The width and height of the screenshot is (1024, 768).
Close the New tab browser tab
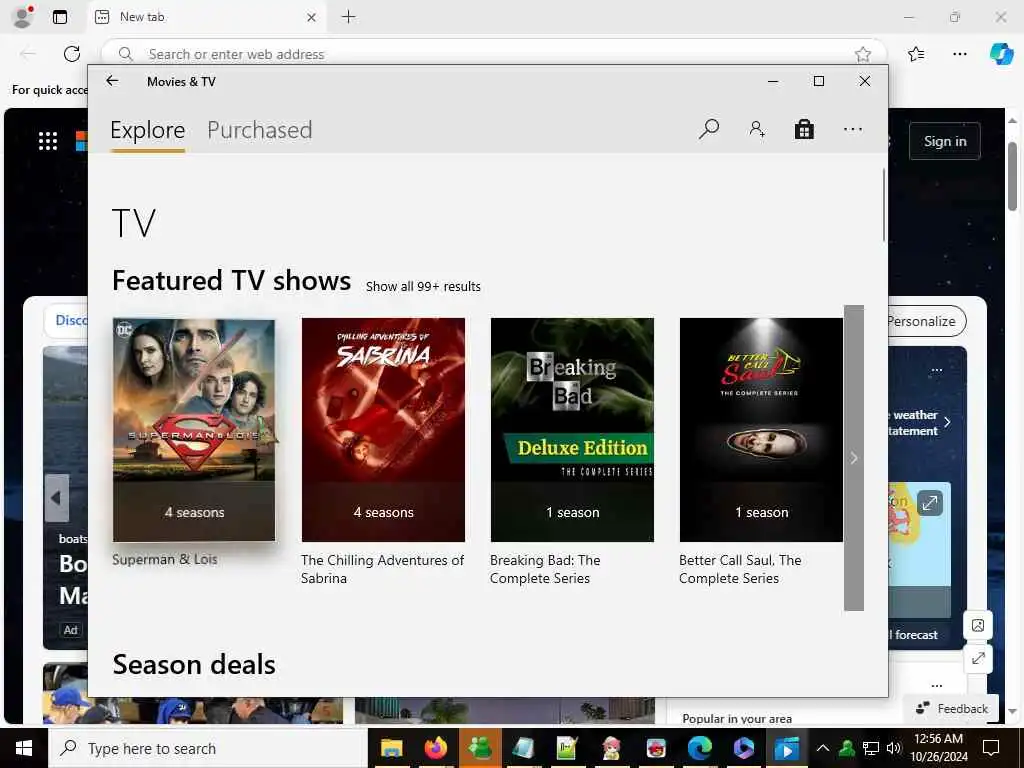pos(312,18)
